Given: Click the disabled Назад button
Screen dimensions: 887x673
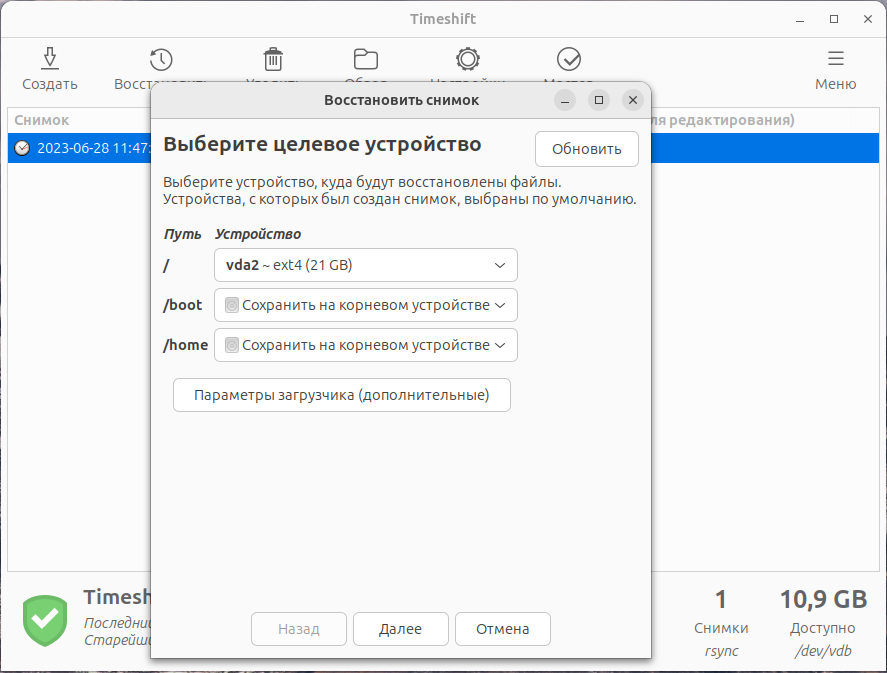Looking at the screenshot, I should (x=299, y=629).
